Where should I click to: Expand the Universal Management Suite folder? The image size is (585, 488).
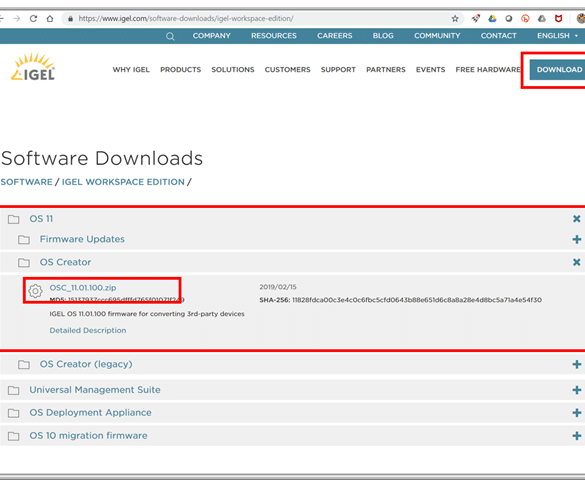point(576,390)
